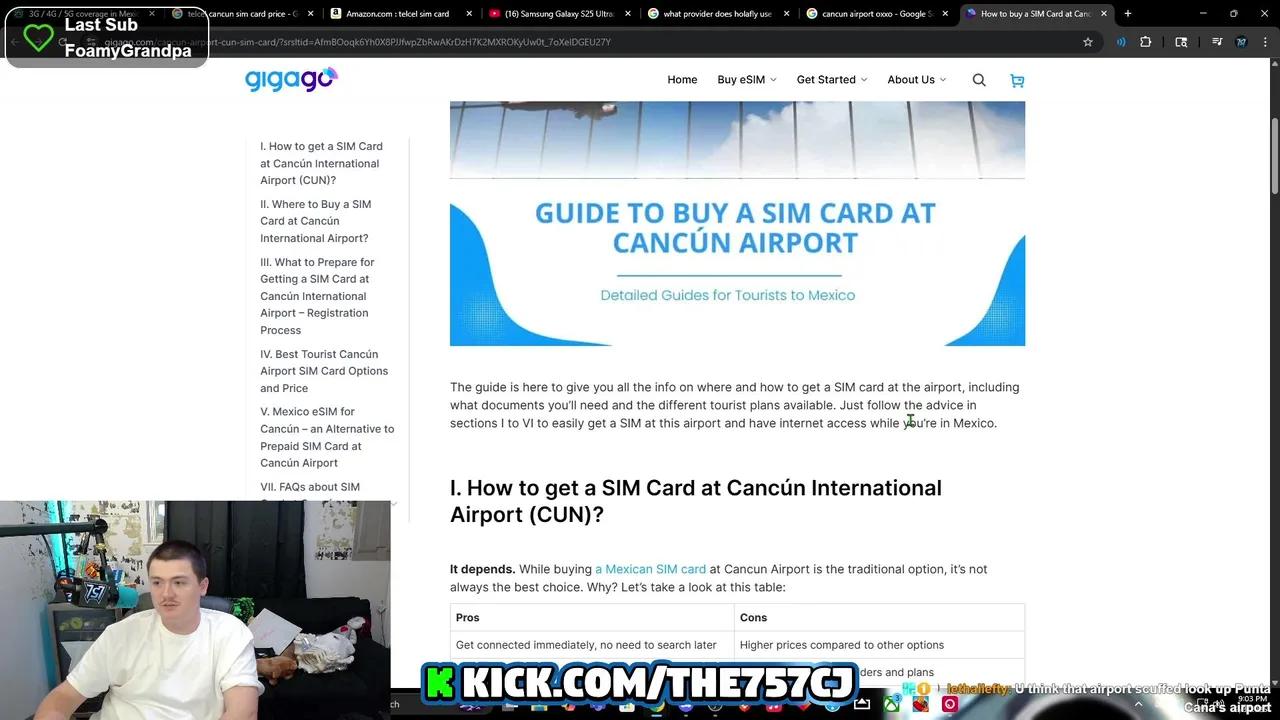This screenshot has width=1280, height=720.
Task: Click the Guide to Buy a SIM Card banner
Action: tap(737, 224)
